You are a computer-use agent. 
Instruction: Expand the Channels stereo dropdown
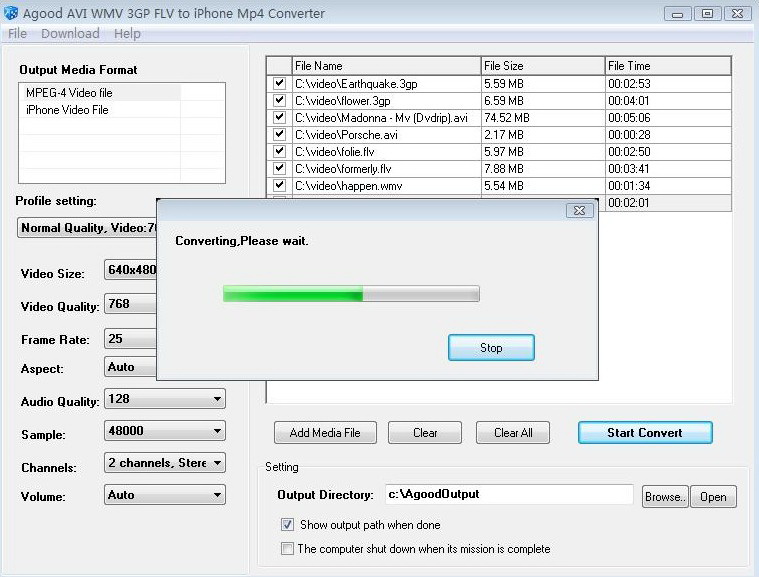coord(165,463)
